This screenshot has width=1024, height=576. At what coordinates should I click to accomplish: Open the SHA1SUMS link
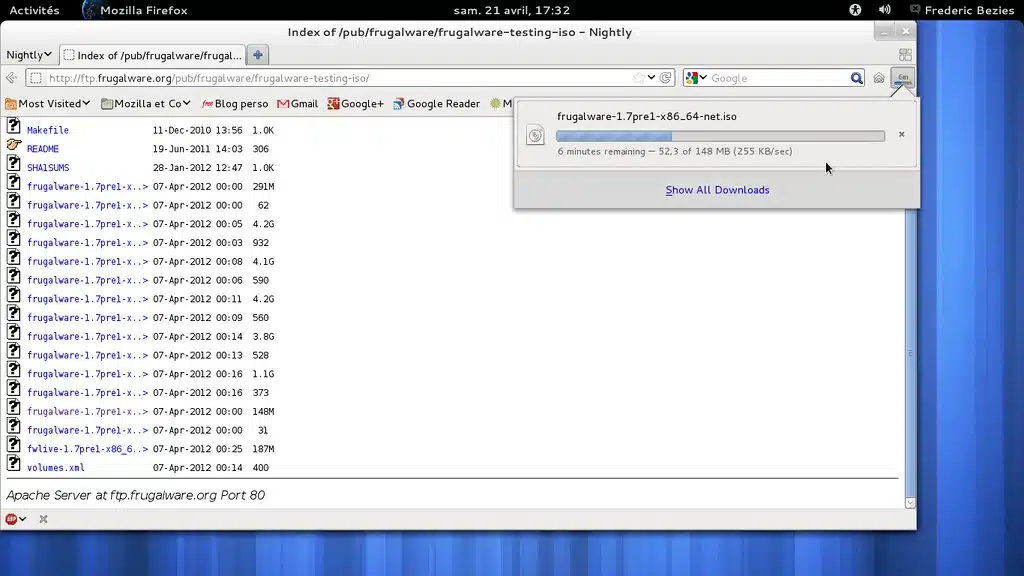click(x=48, y=168)
